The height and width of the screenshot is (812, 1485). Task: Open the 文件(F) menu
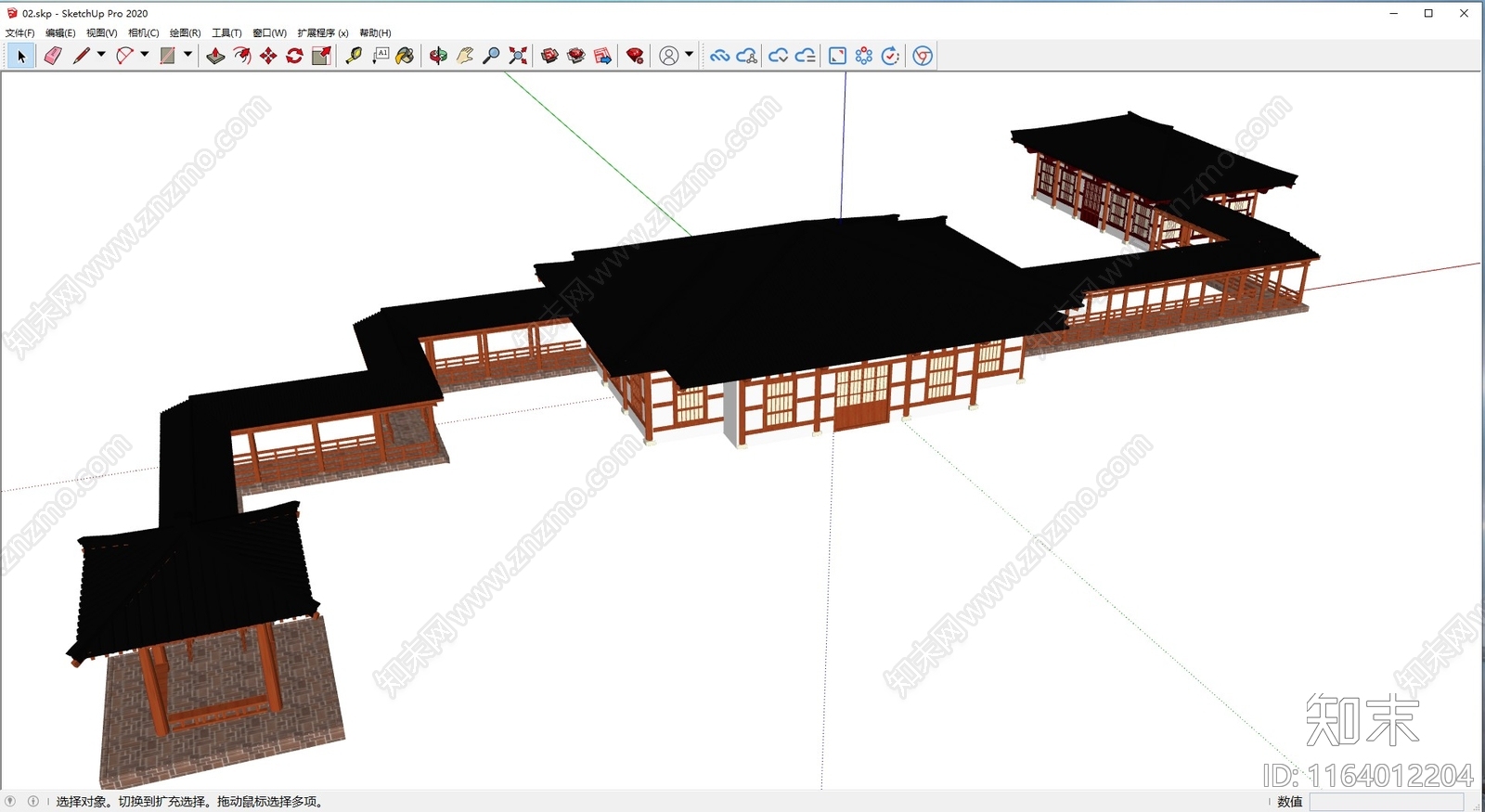coord(19,32)
